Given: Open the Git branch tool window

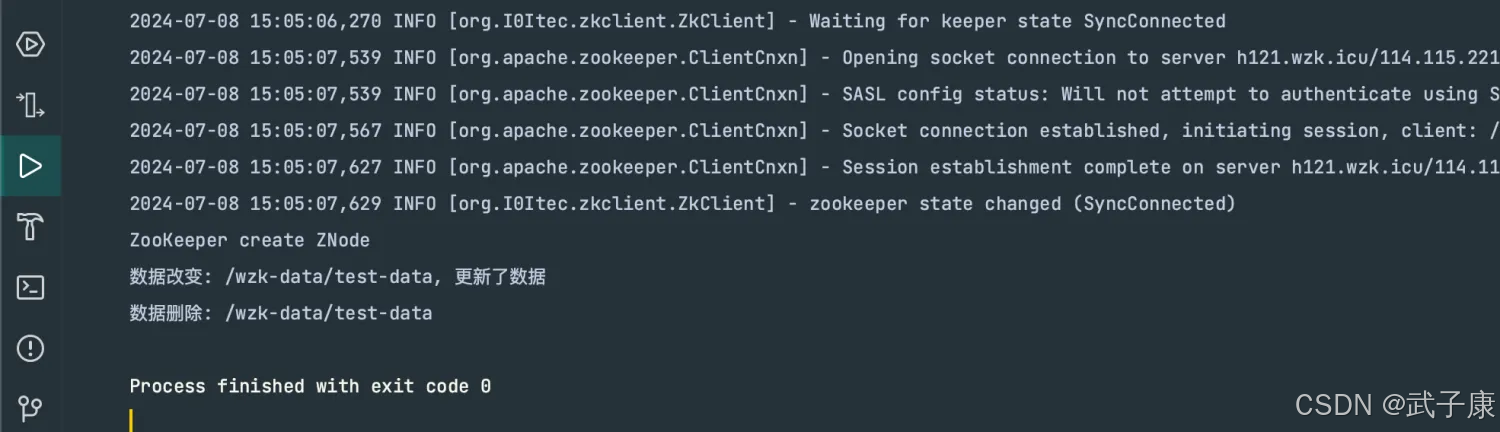Looking at the screenshot, I should pyautogui.click(x=30, y=408).
